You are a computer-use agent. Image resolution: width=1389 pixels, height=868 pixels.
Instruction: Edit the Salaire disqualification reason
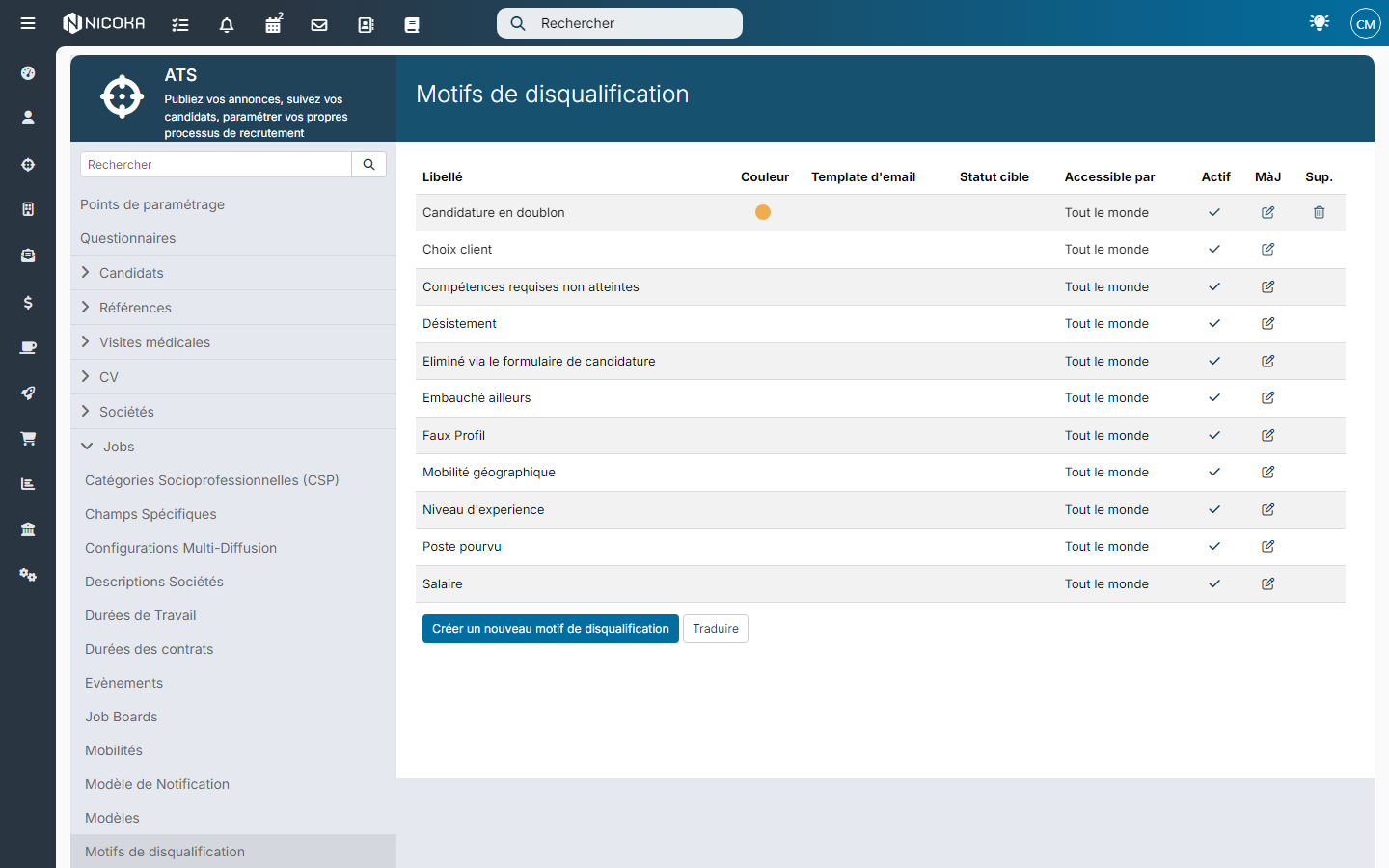[x=1268, y=583]
